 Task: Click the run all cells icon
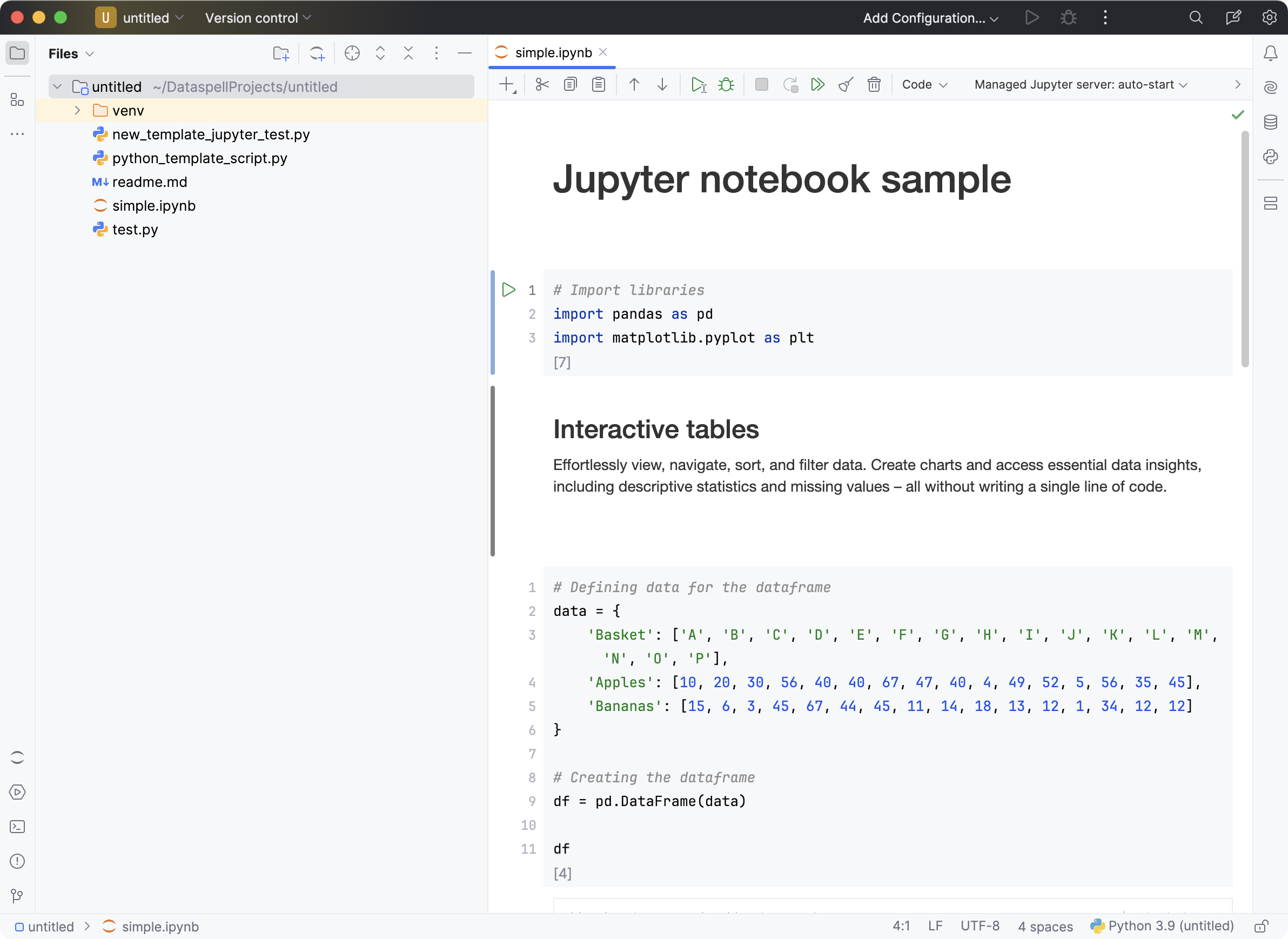[817, 85]
